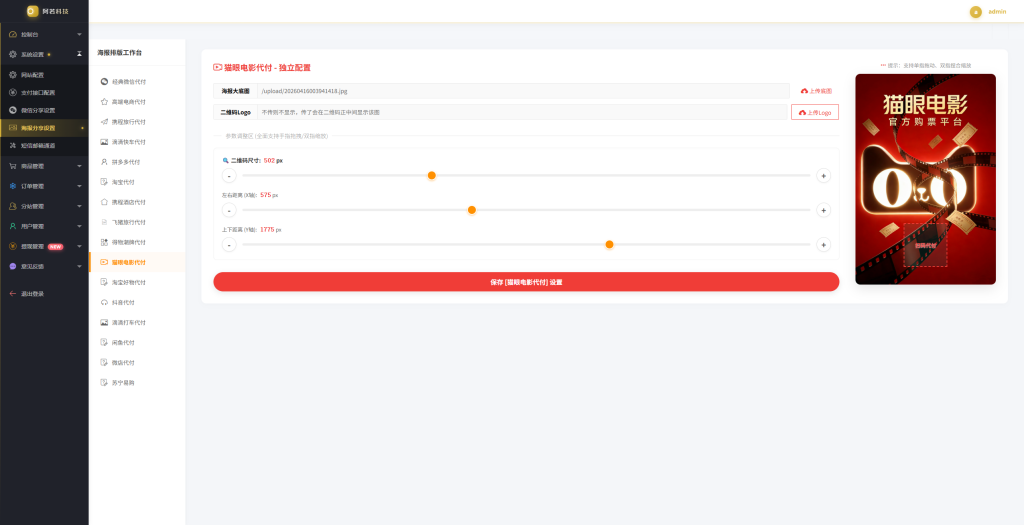1024x525 pixels.
Task: Select 淘宝代付 in the poster list
Action: tap(137, 182)
